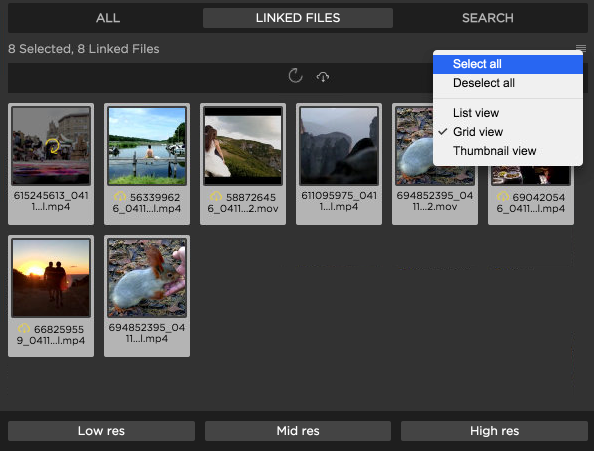Click the Low res button

click(101, 431)
